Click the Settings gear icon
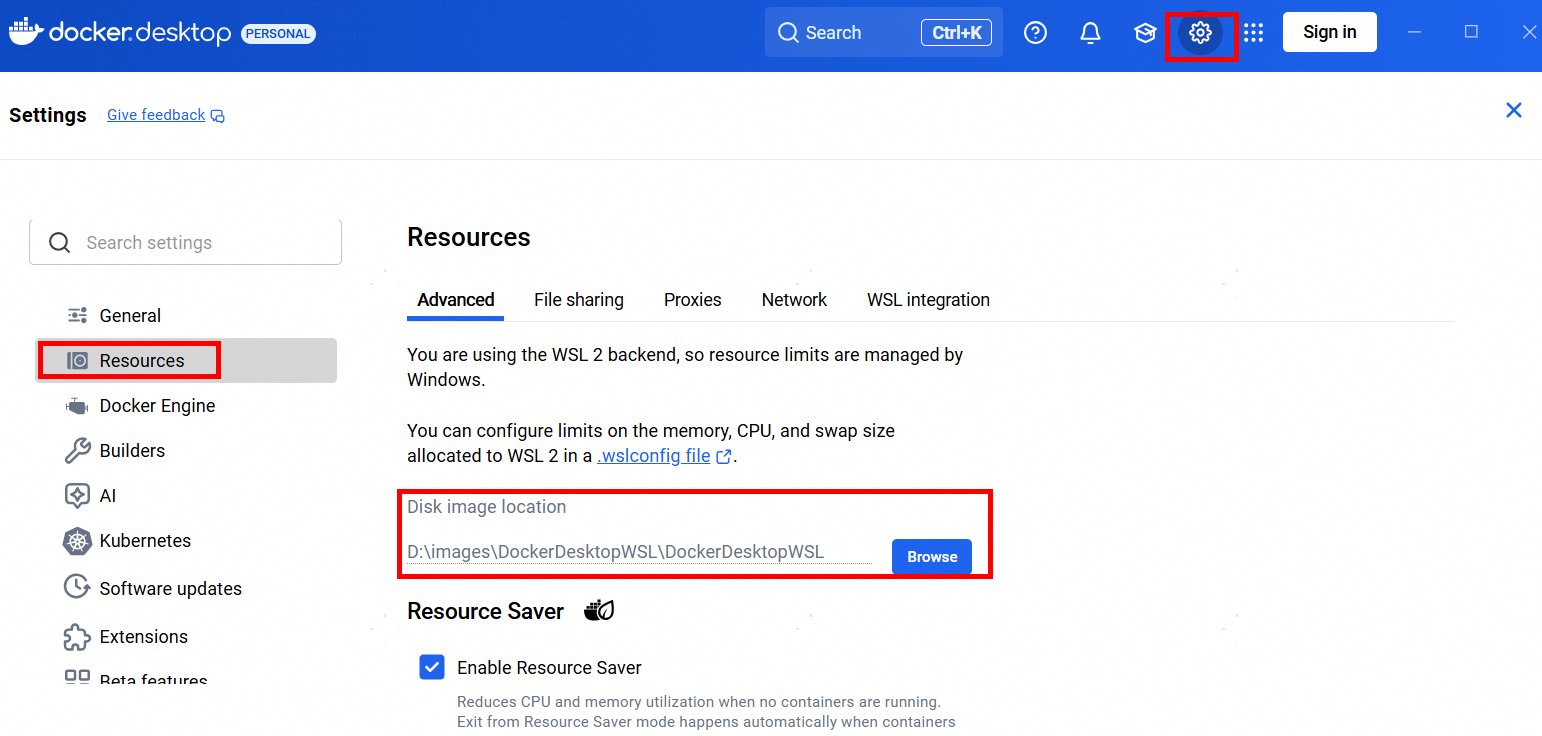1542x736 pixels. (1200, 33)
